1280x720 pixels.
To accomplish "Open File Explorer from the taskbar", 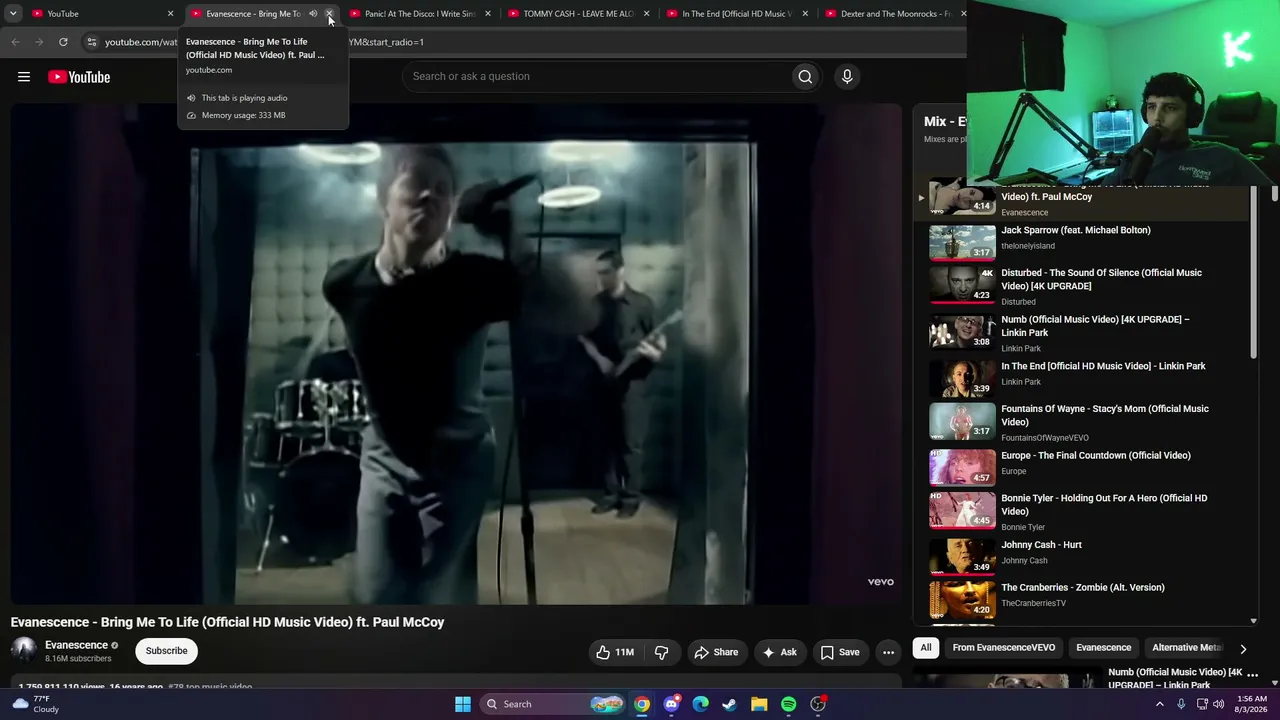I will click(759, 704).
